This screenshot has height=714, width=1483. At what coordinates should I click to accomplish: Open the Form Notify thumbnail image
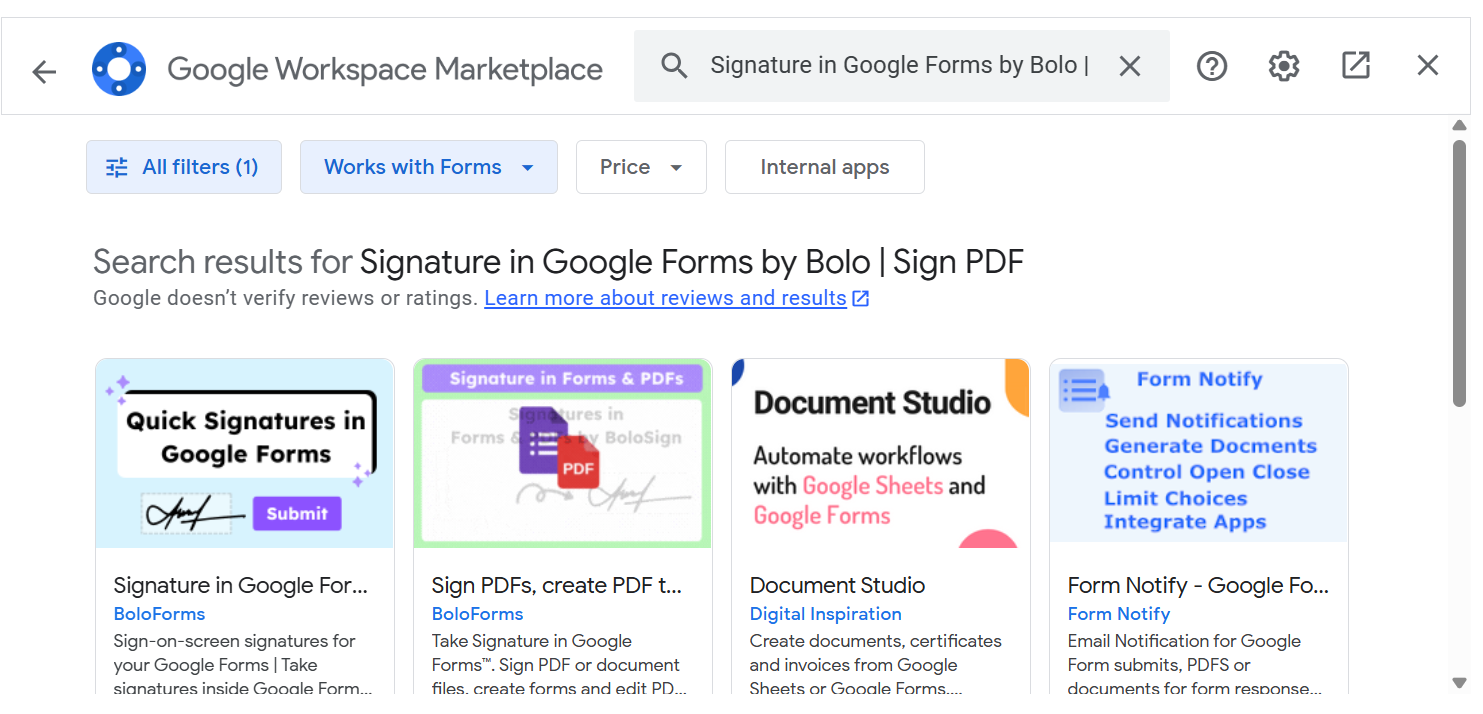tap(1199, 454)
